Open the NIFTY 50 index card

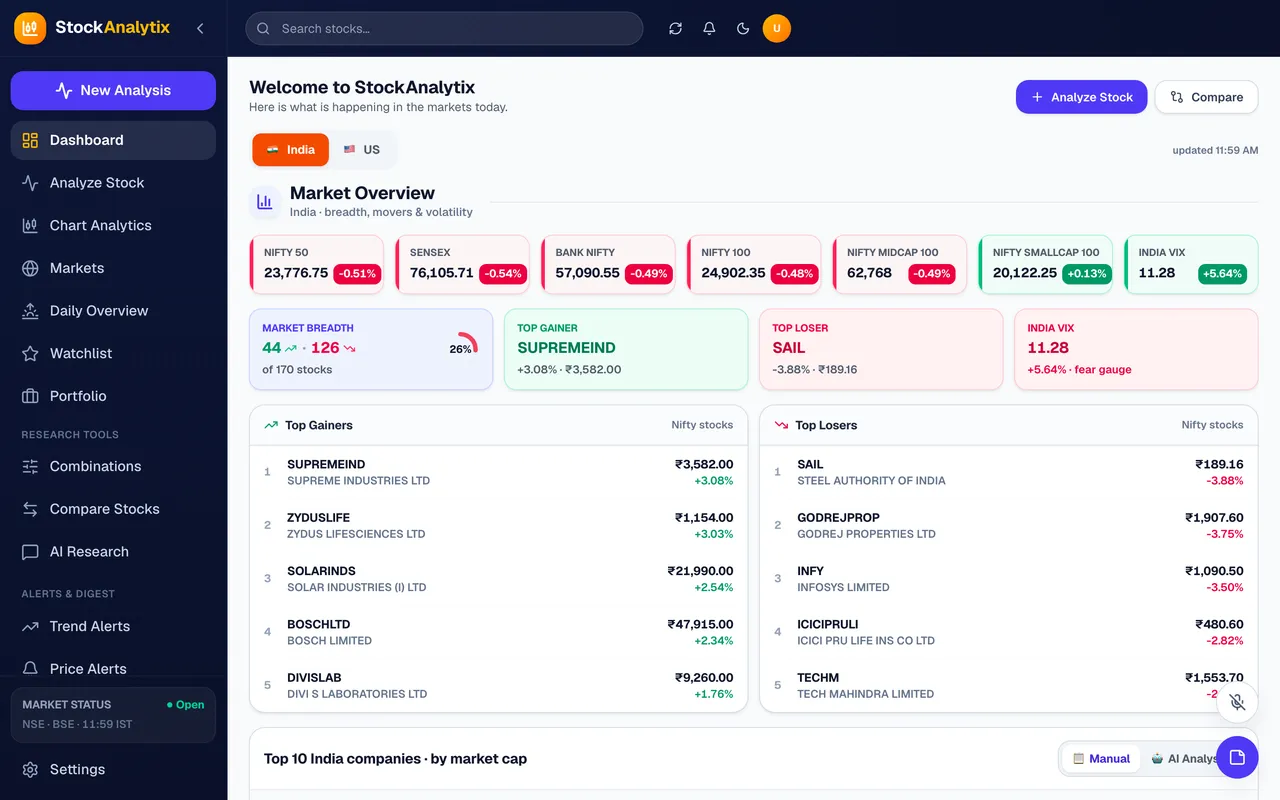tap(316, 264)
